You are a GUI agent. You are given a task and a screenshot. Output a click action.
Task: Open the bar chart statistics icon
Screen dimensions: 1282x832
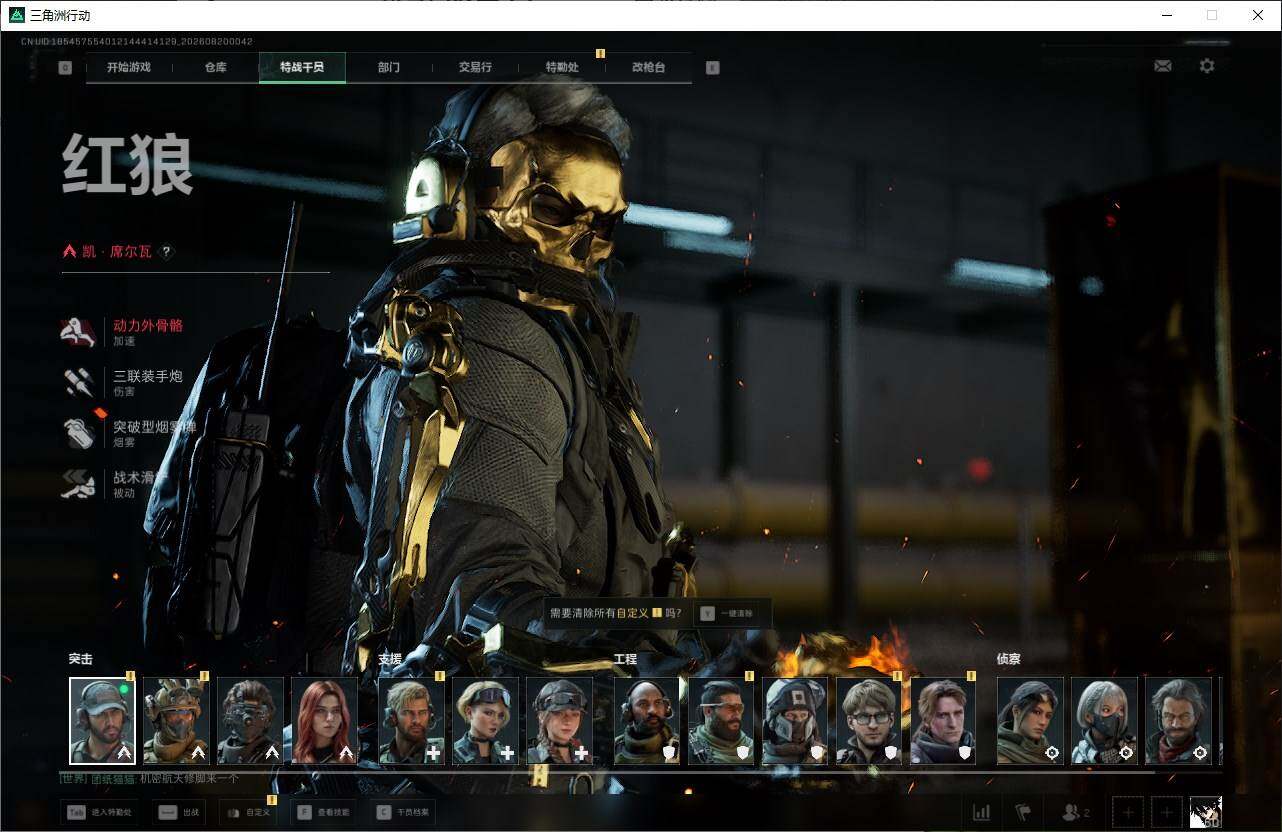pos(981,812)
